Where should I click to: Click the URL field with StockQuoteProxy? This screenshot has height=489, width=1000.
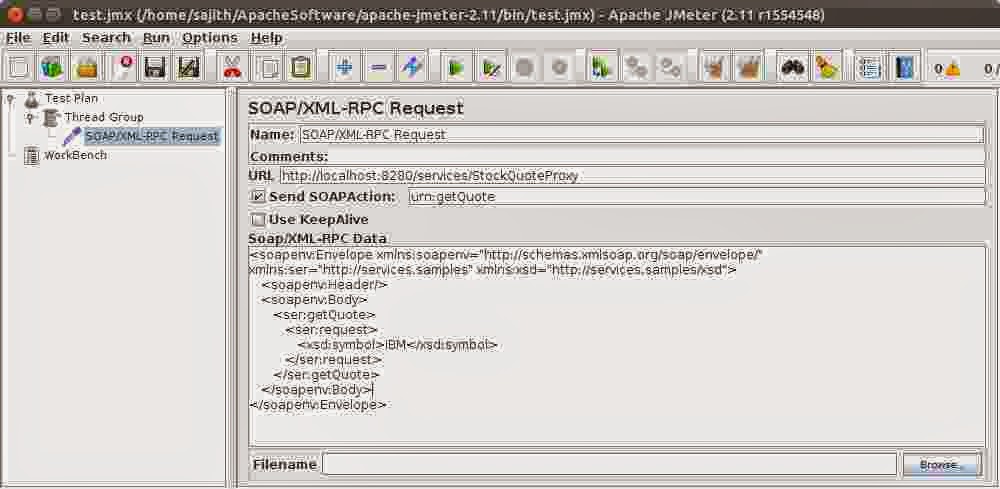(x=633, y=175)
